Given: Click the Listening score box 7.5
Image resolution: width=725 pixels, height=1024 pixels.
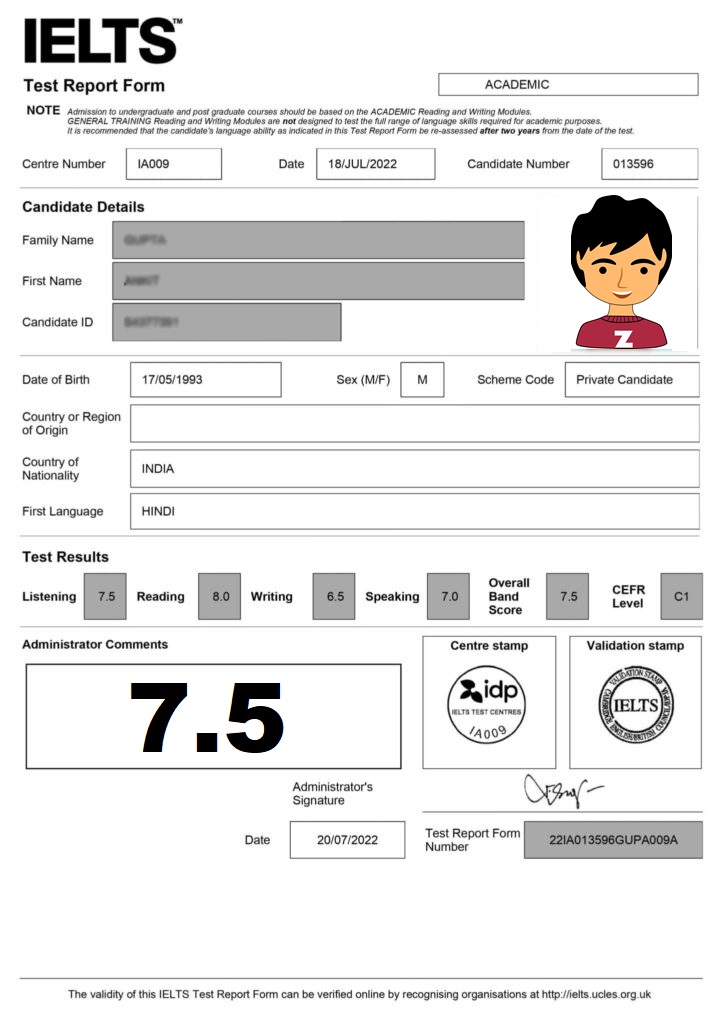Looking at the screenshot, I should (x=105, y=597).
